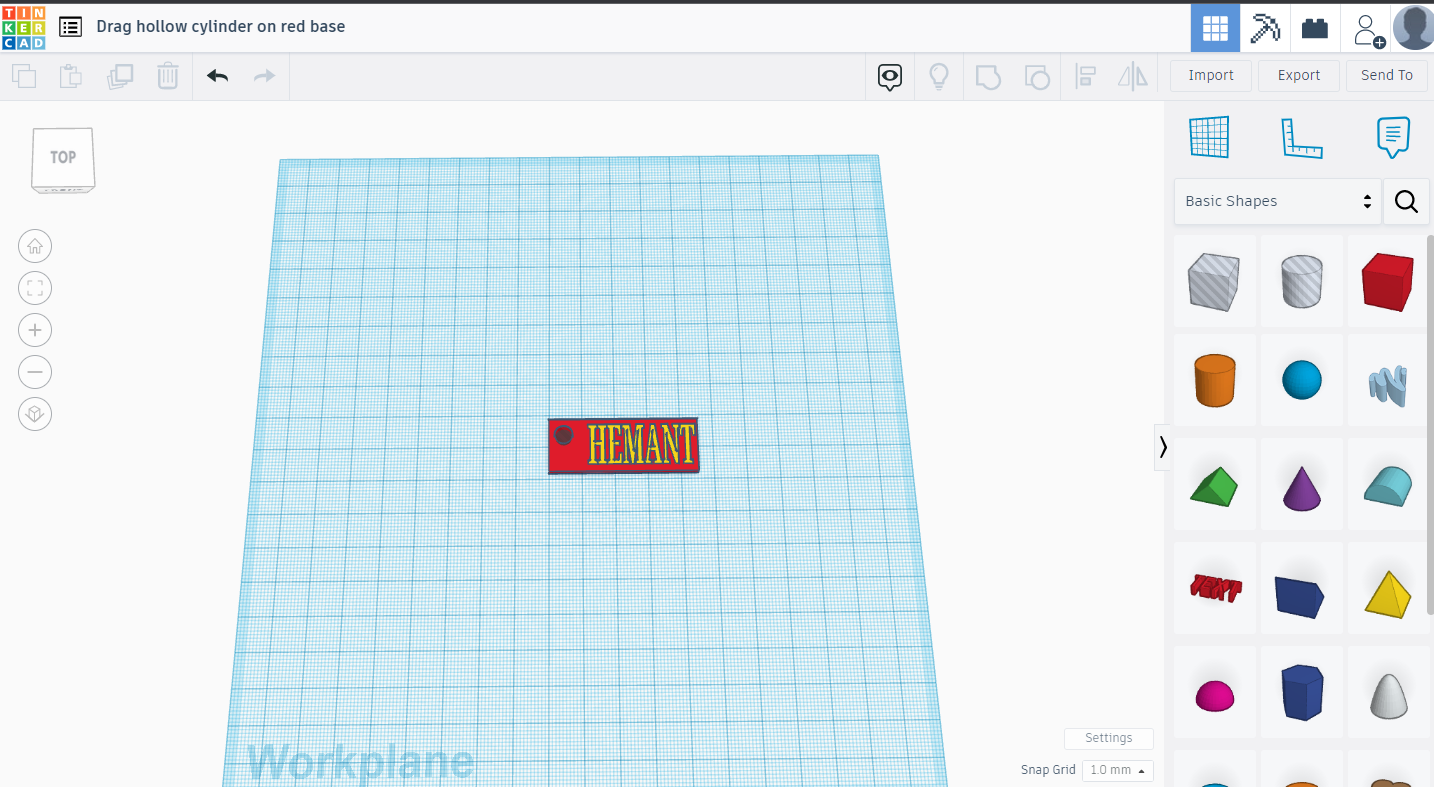Select the yellow HEMANT text
The width and height of the screenshot is (1434, 787).
[641, 445]
